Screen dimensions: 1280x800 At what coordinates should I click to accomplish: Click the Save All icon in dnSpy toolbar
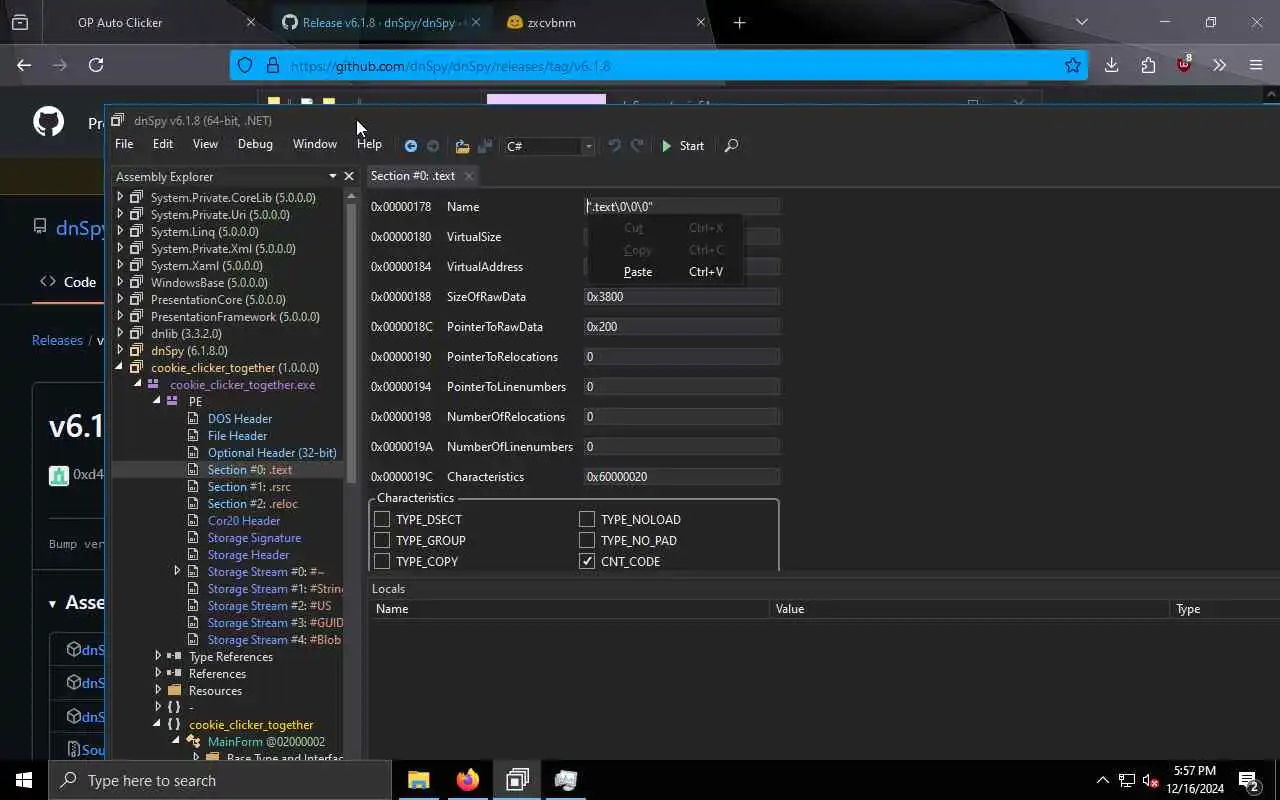[x=485, y=146]
